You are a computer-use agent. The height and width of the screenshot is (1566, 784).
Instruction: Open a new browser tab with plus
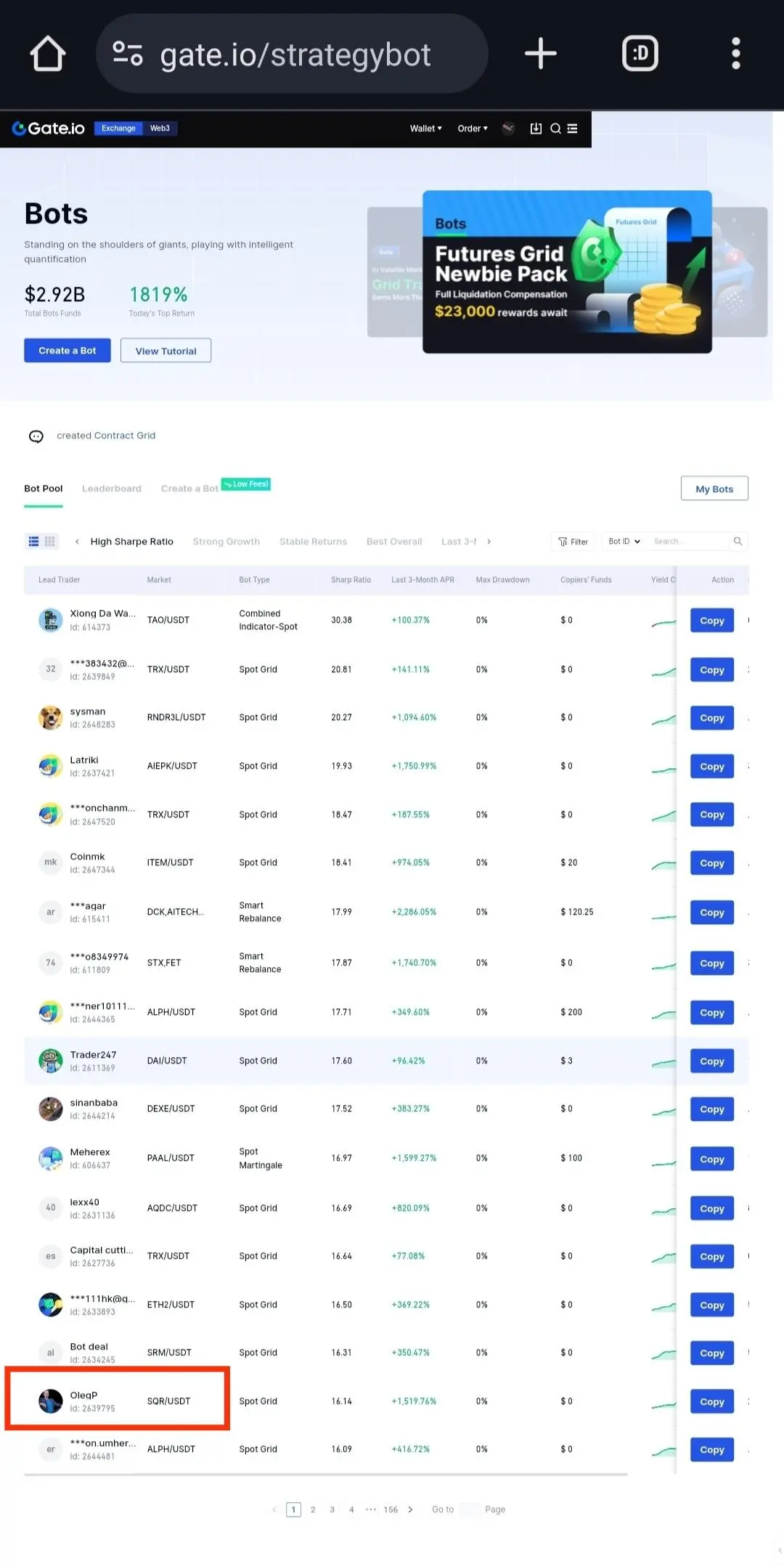pyautogui.click(x=540, y=54)
